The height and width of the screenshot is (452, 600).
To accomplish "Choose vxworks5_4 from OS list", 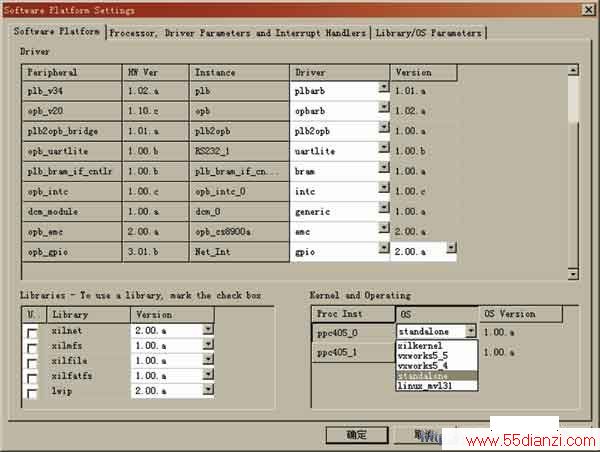I will [437, 366].
